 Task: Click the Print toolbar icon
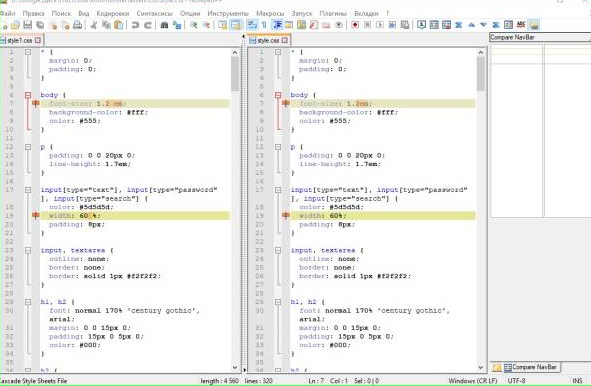[78, 25]
